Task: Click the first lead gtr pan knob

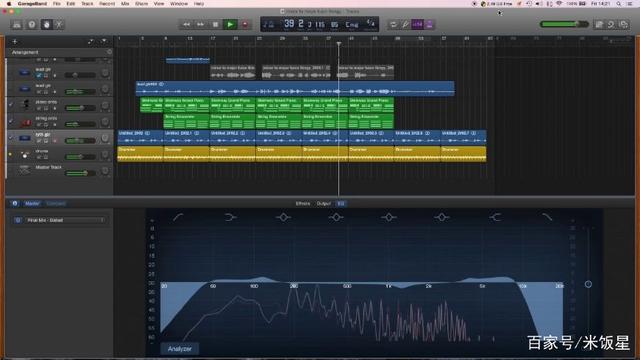Action: [105, 73]
